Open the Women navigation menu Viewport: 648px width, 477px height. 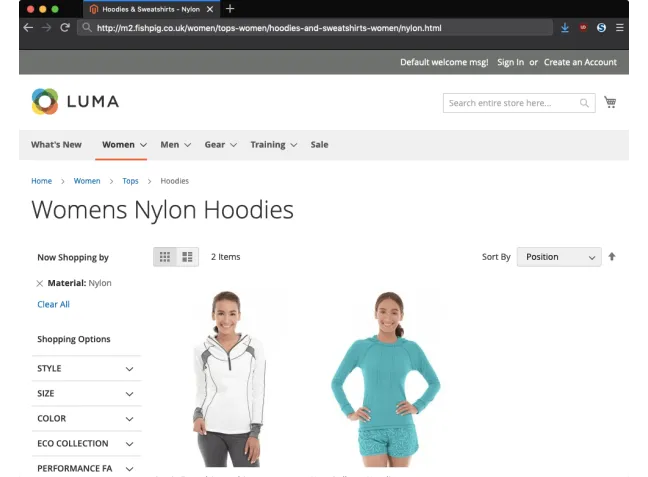click(124, 145)
